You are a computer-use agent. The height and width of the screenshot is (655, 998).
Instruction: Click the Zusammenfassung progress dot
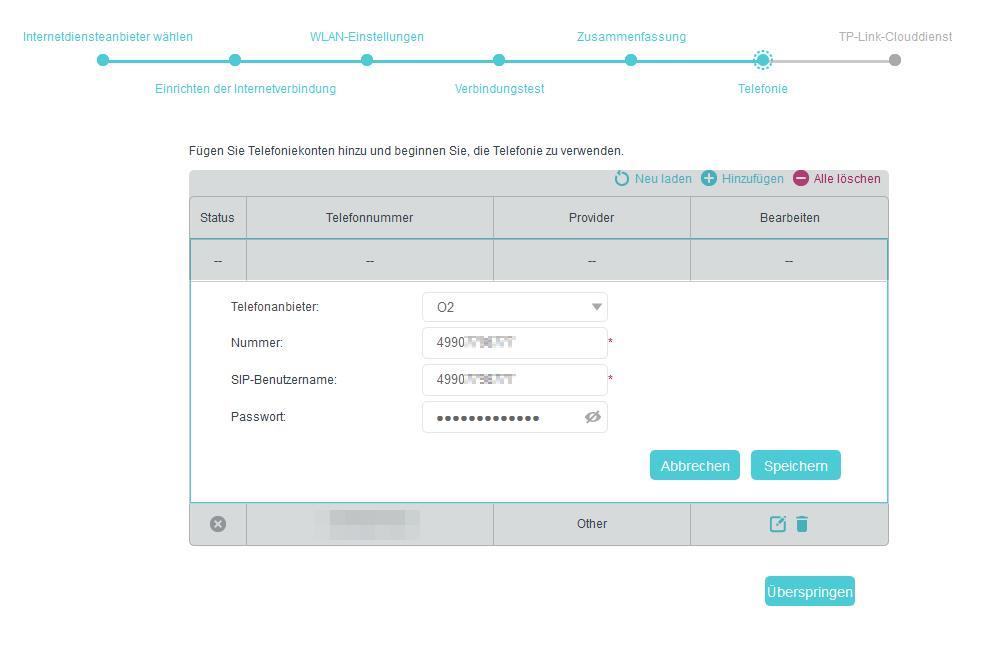point(631,60)
